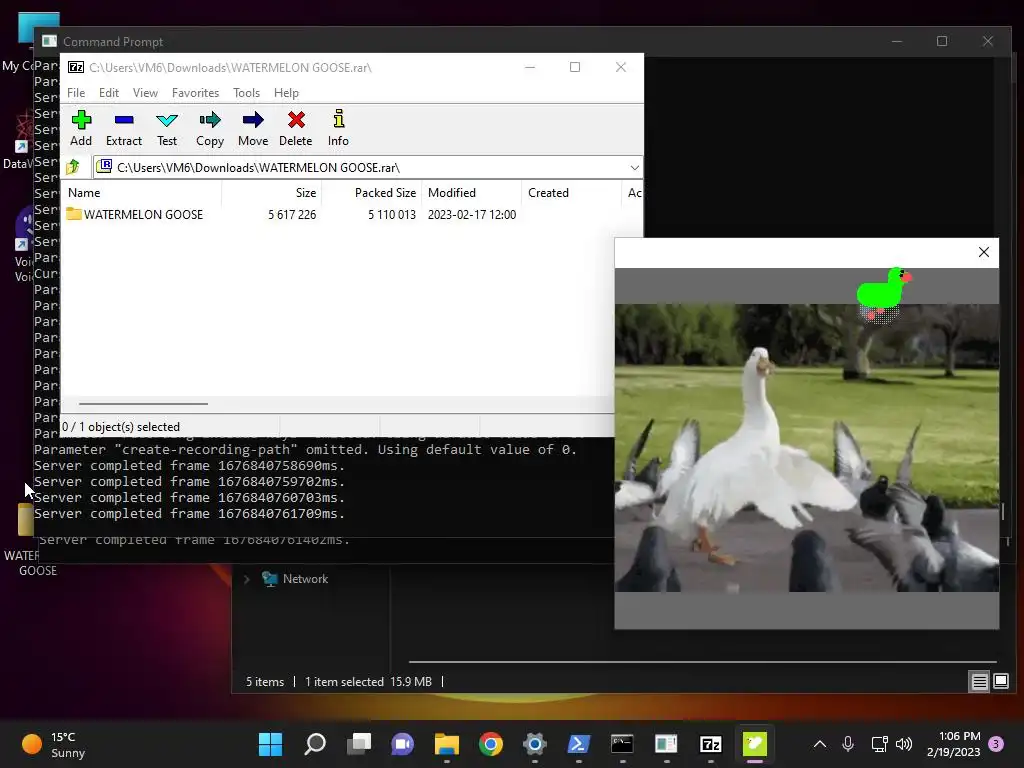Click the 7-Zip horizontal scrollbar thumb
1024x768 pixels.
tap(143, 404)
